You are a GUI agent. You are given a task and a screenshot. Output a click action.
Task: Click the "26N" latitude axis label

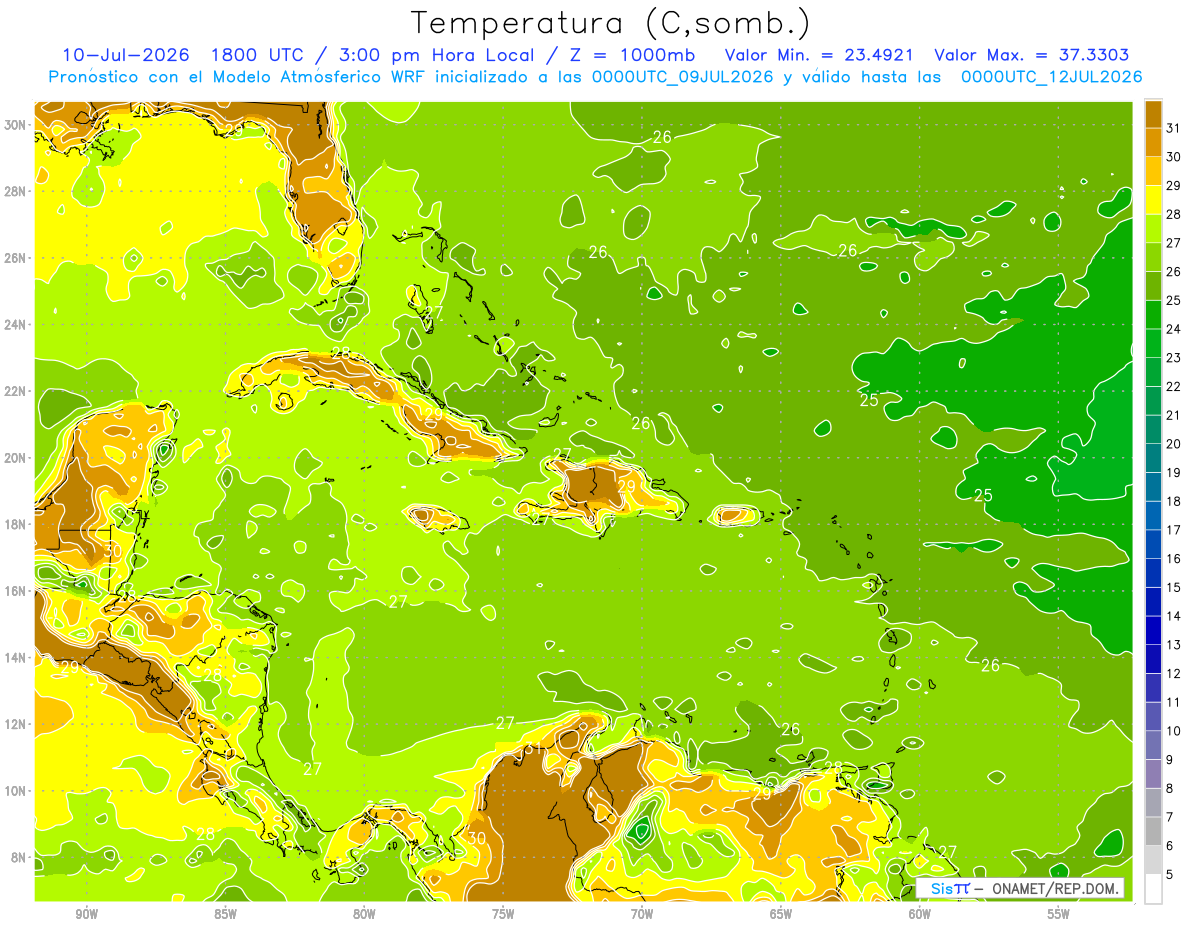[x=16, y=258]
